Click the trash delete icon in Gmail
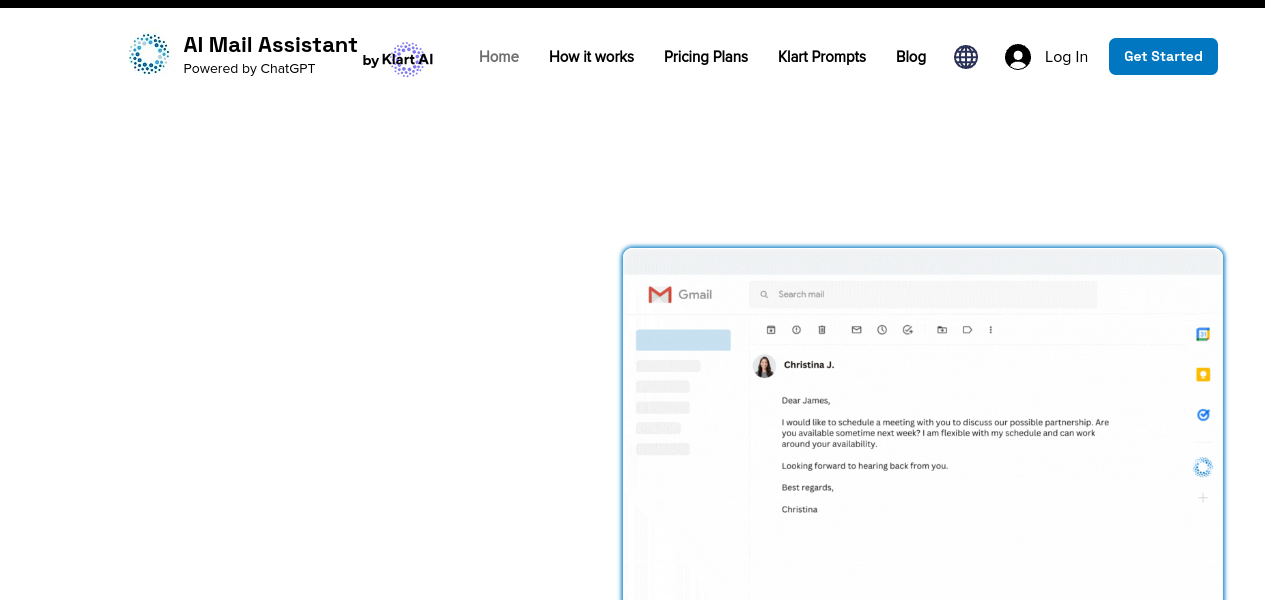 coord(822,329)
